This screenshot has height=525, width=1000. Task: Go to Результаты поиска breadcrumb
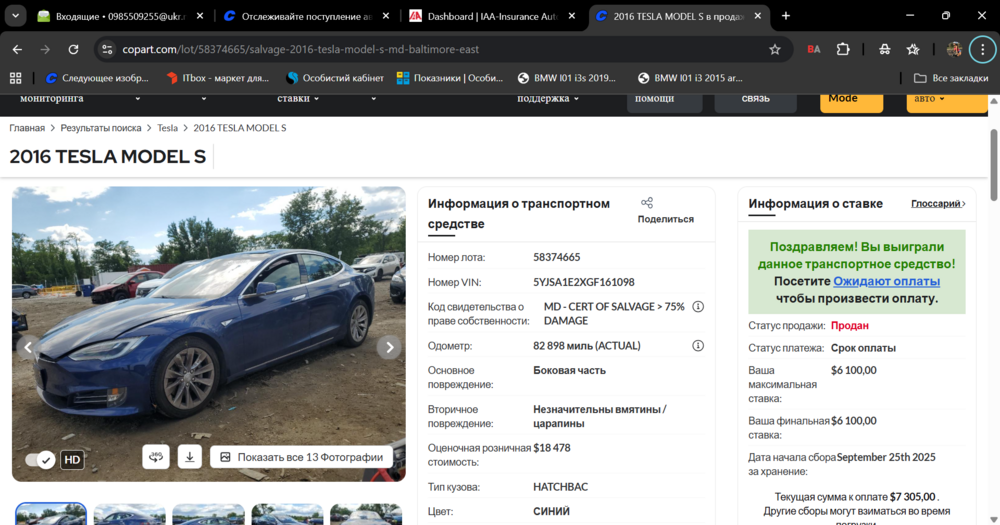coord(101,128)
